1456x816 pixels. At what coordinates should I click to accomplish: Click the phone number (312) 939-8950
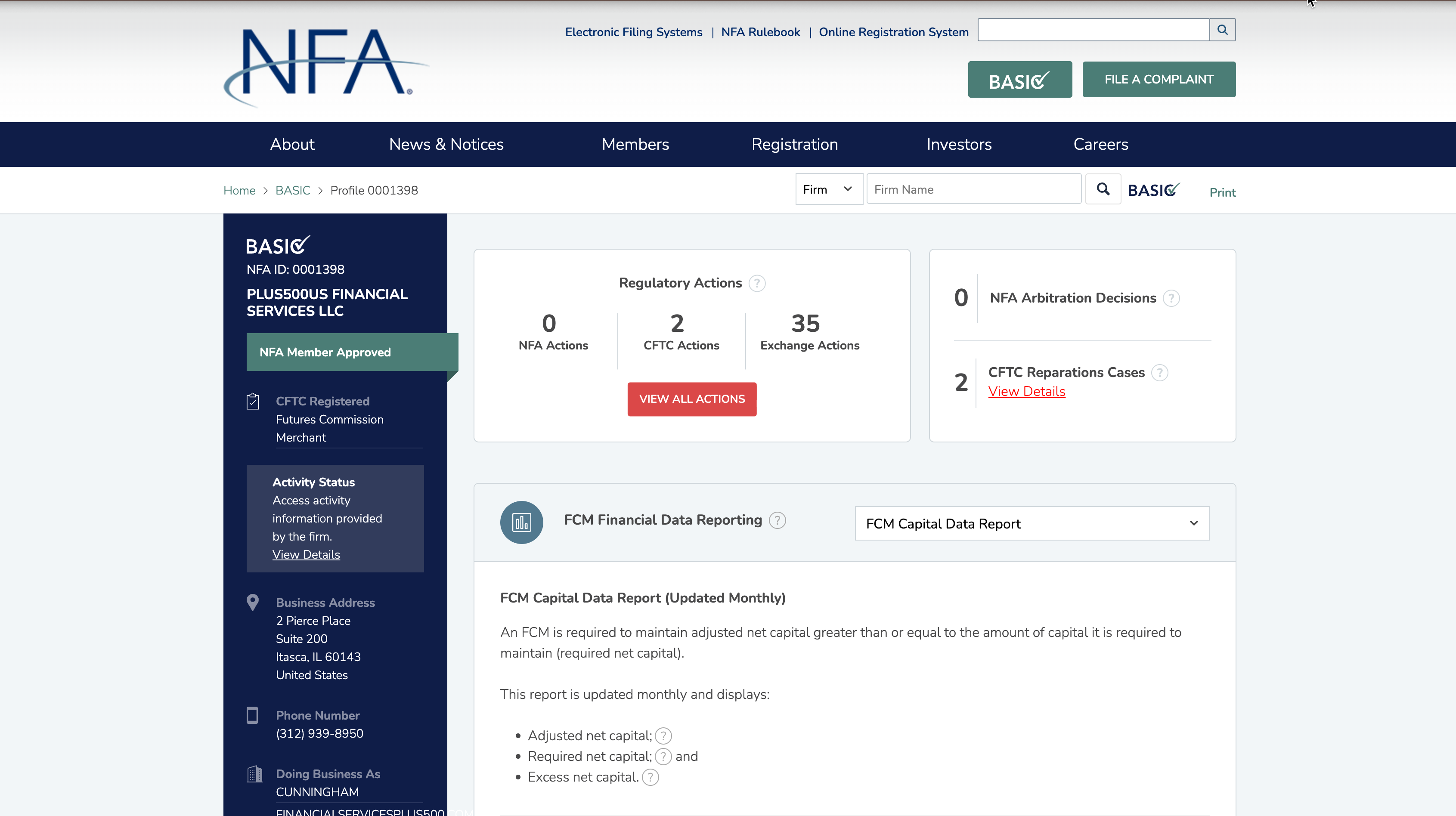(x=319, y=733)
